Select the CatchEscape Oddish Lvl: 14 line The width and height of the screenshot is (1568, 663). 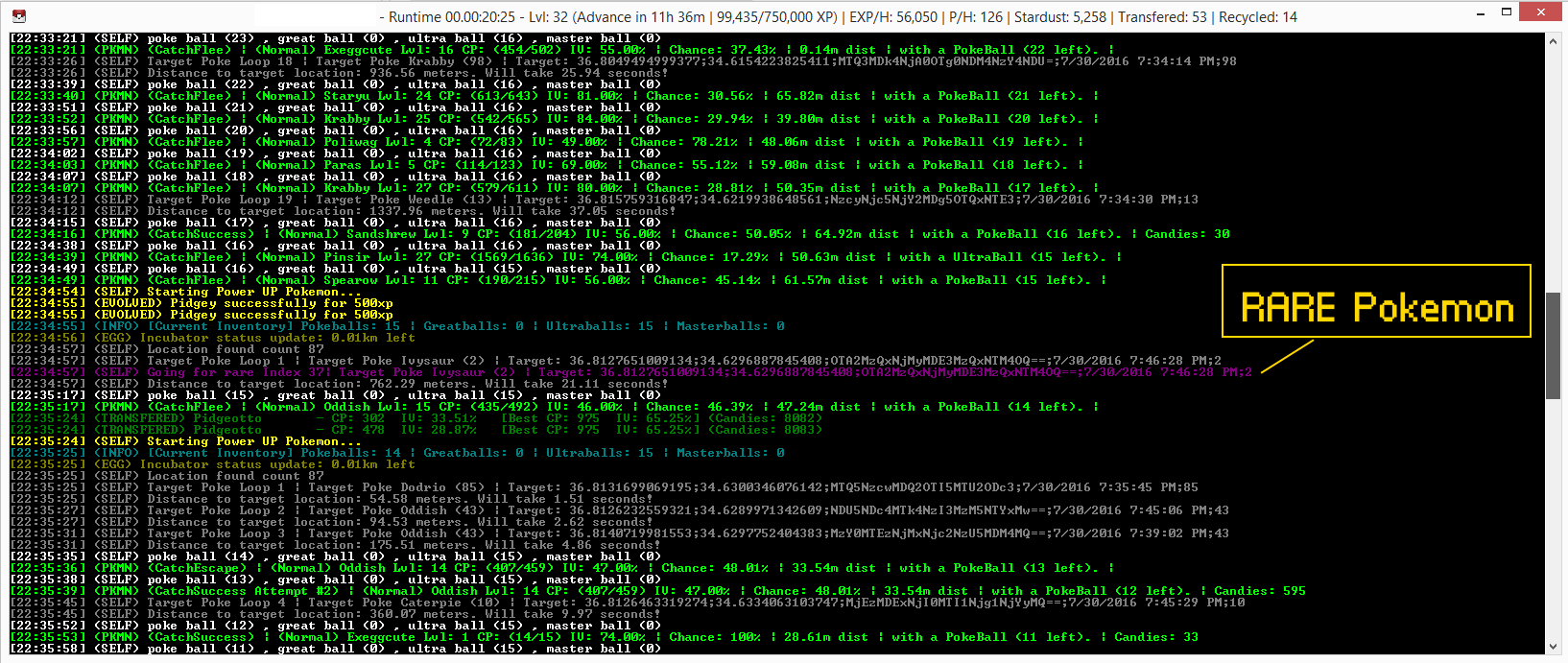click(562, 568)
